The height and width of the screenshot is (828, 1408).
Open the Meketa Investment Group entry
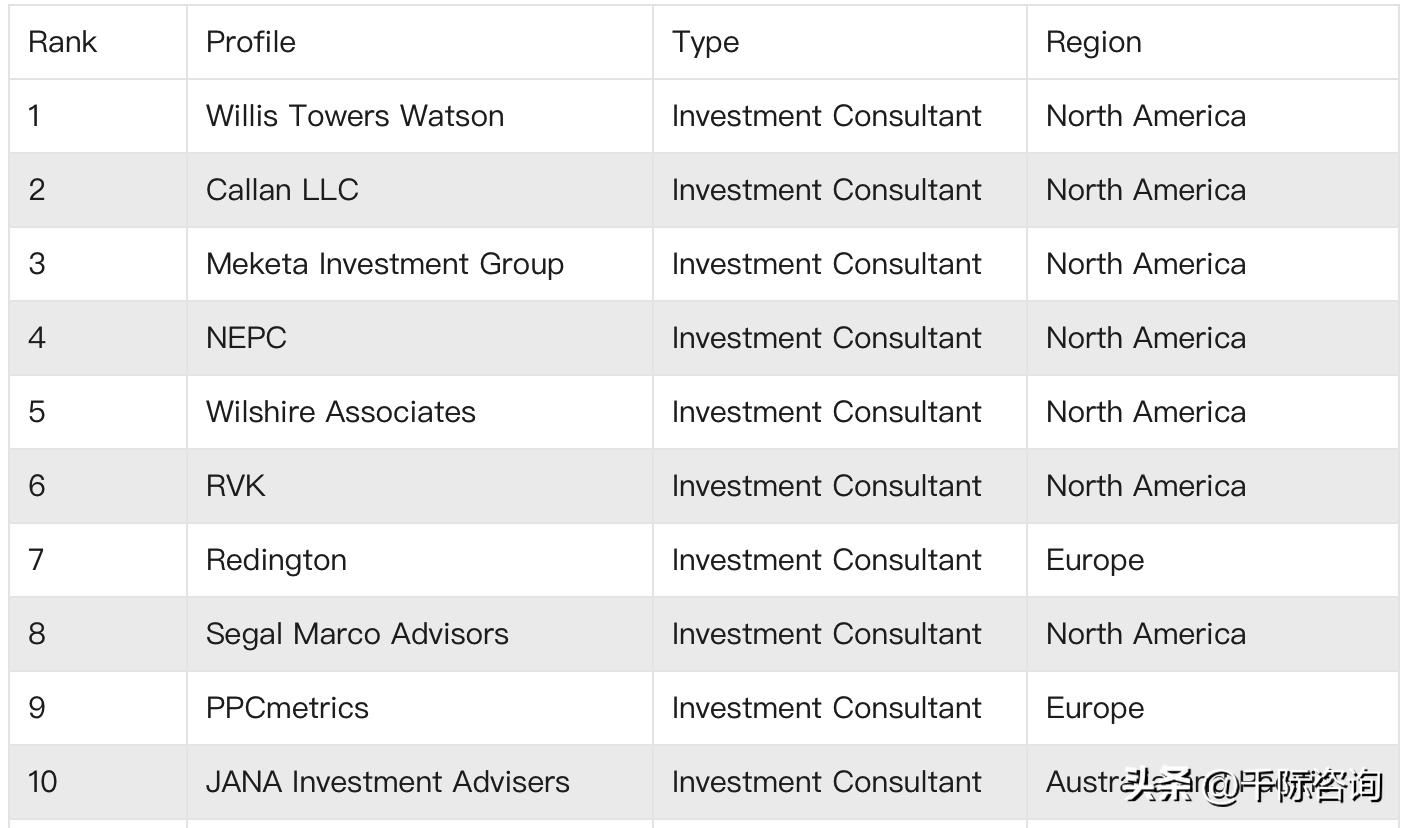tap(385, 264)
